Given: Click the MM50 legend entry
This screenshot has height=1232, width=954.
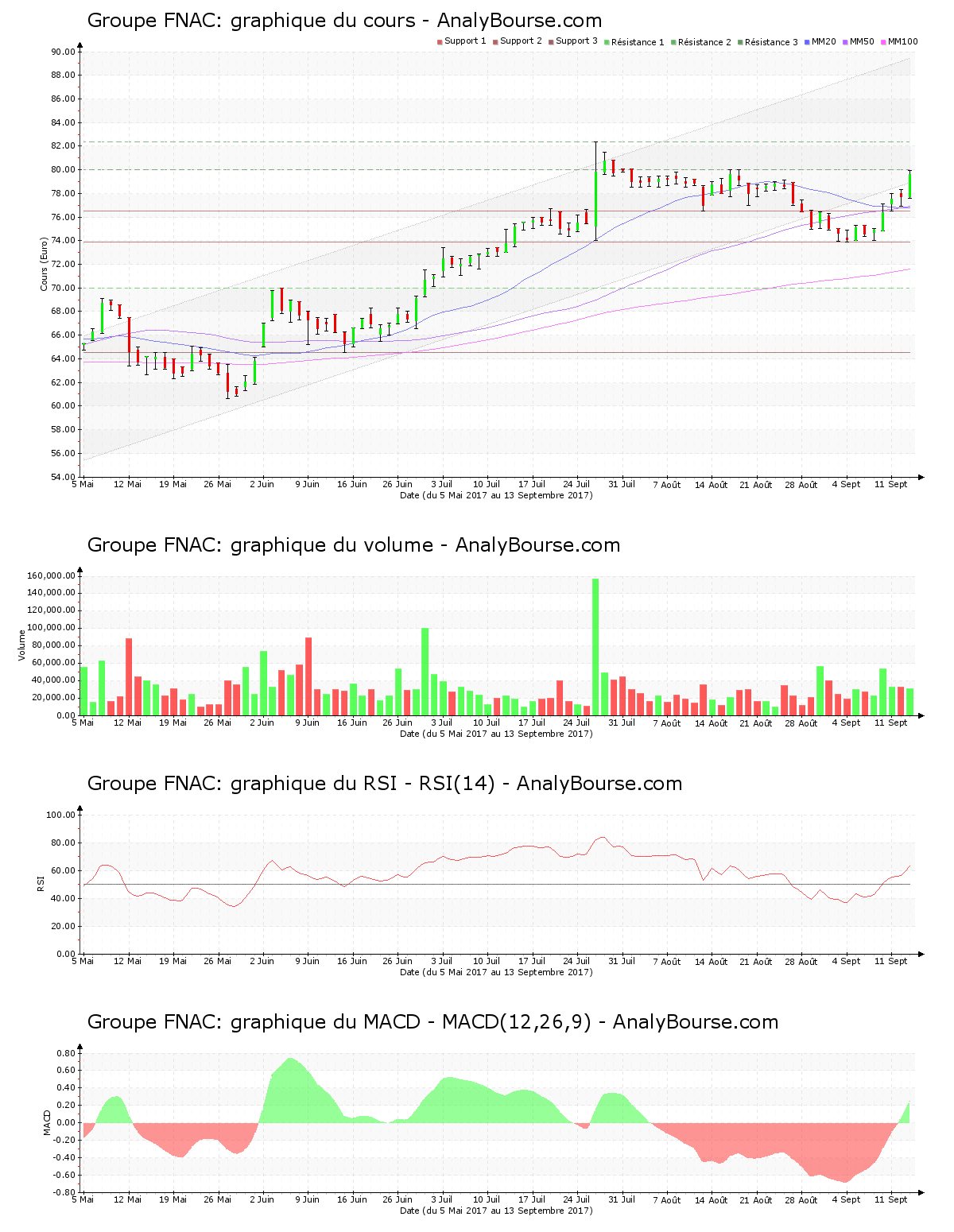Looking at the screenshot, I should [859, 41].
